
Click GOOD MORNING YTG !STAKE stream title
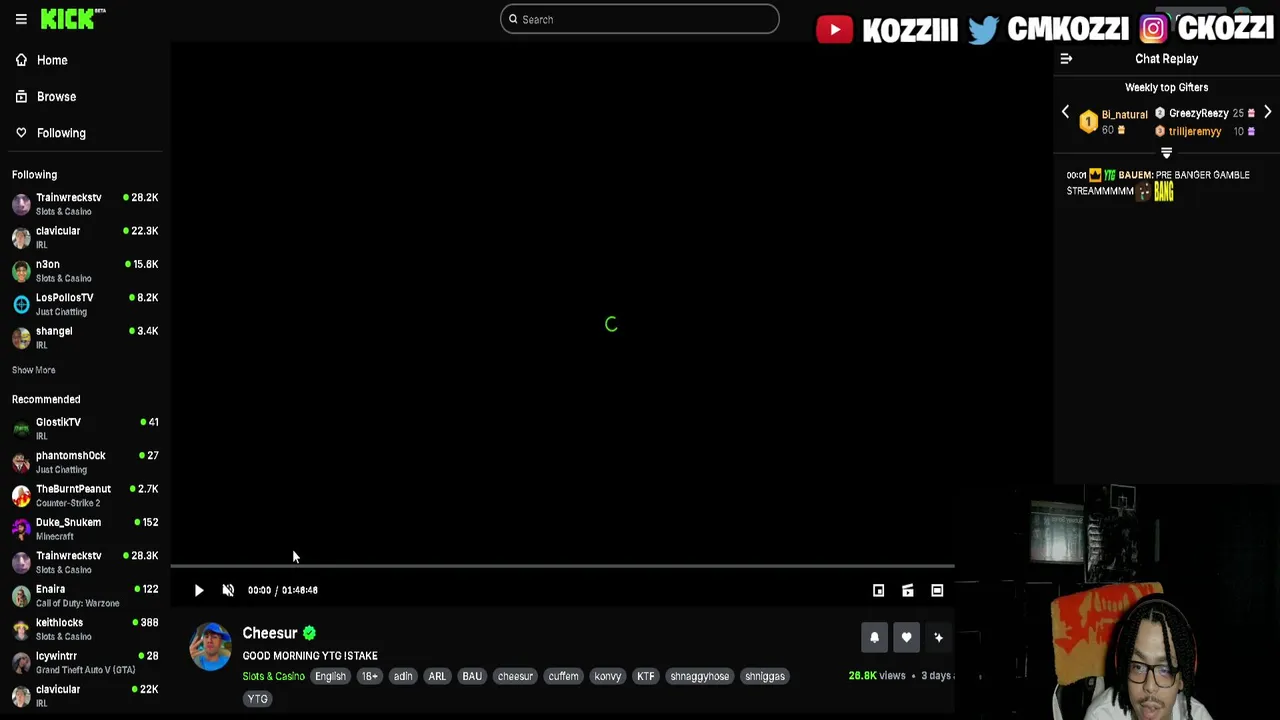point(310,656)
